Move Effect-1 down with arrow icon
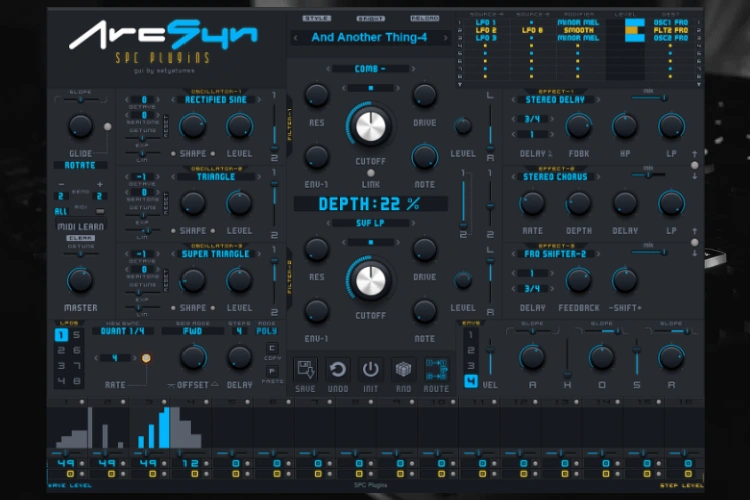The width and height of the screenshot is (750, 500). point(695,176)
